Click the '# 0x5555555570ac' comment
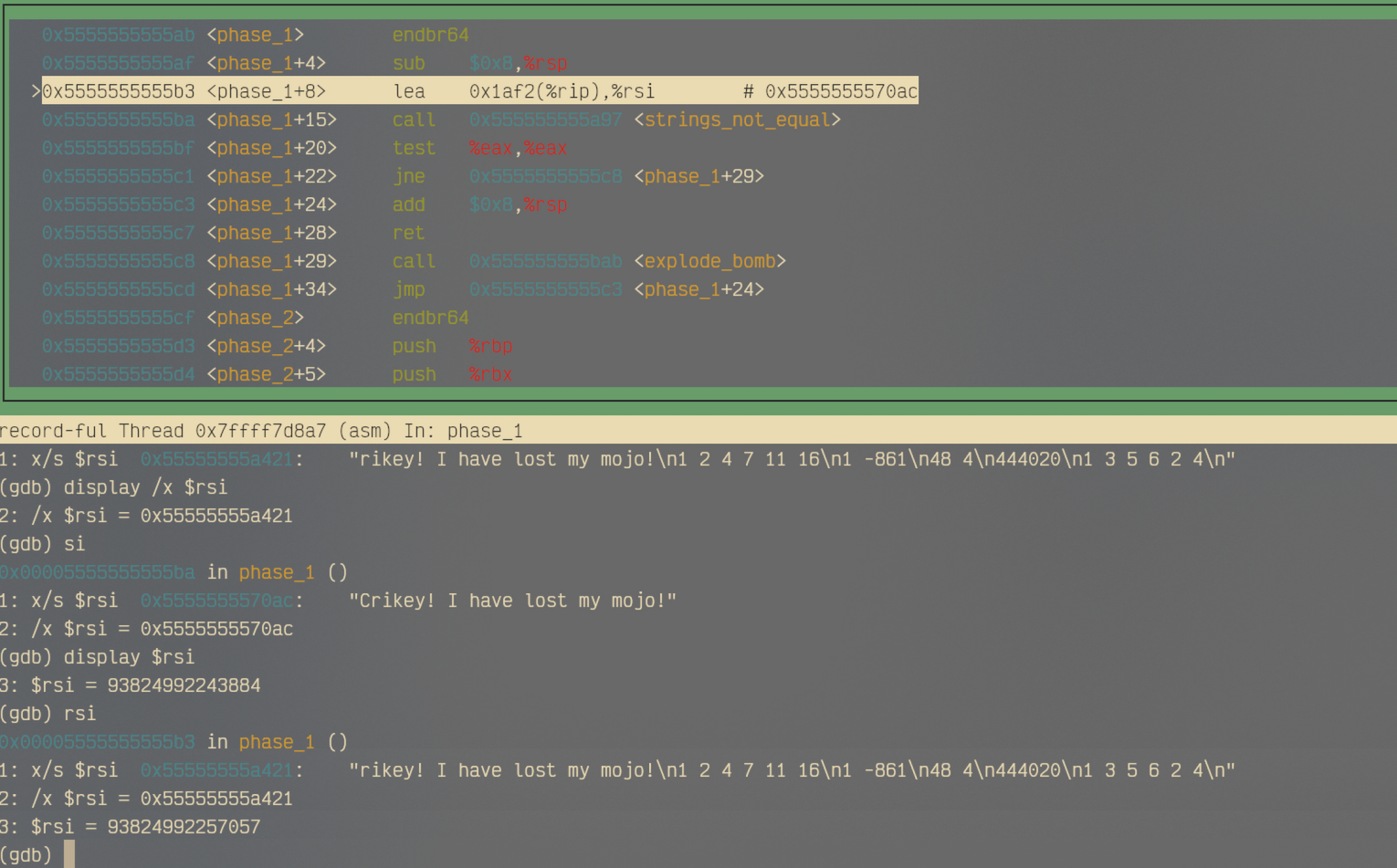This screenshot has height=868, width=1397. coord(830,91)
